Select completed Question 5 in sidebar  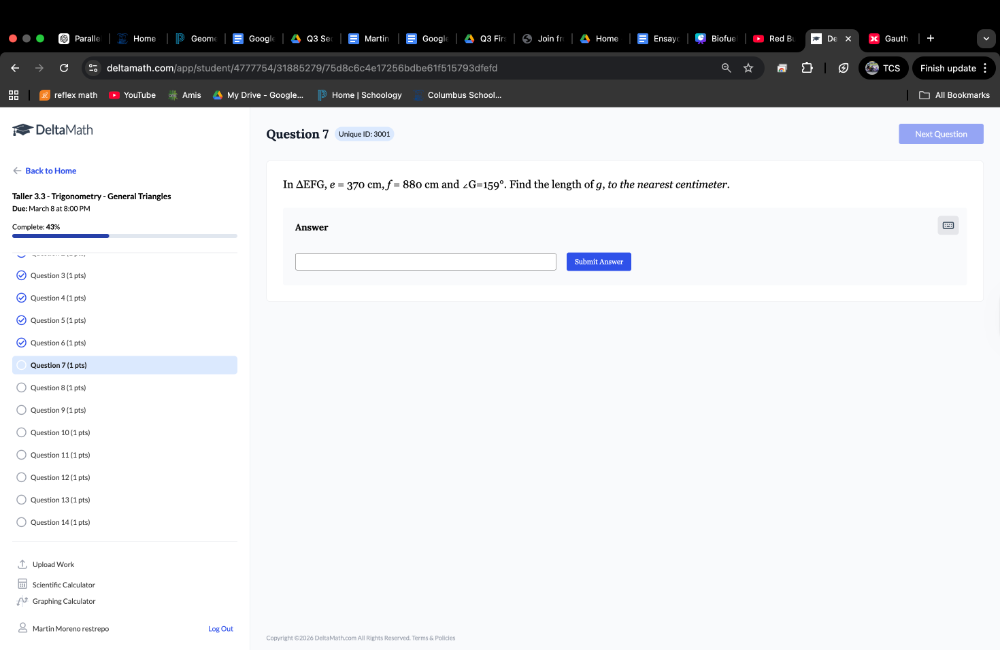(x=58, y=321)
